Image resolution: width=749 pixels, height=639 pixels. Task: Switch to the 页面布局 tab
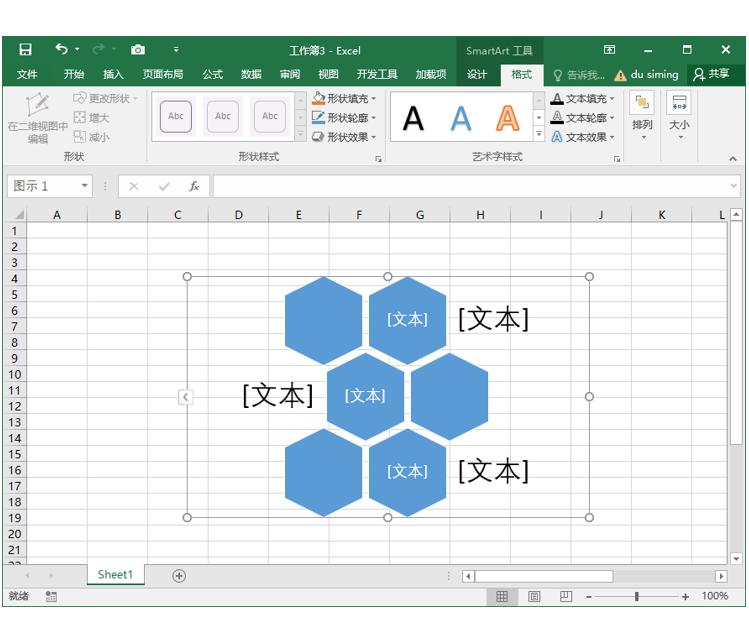point(163,74)
